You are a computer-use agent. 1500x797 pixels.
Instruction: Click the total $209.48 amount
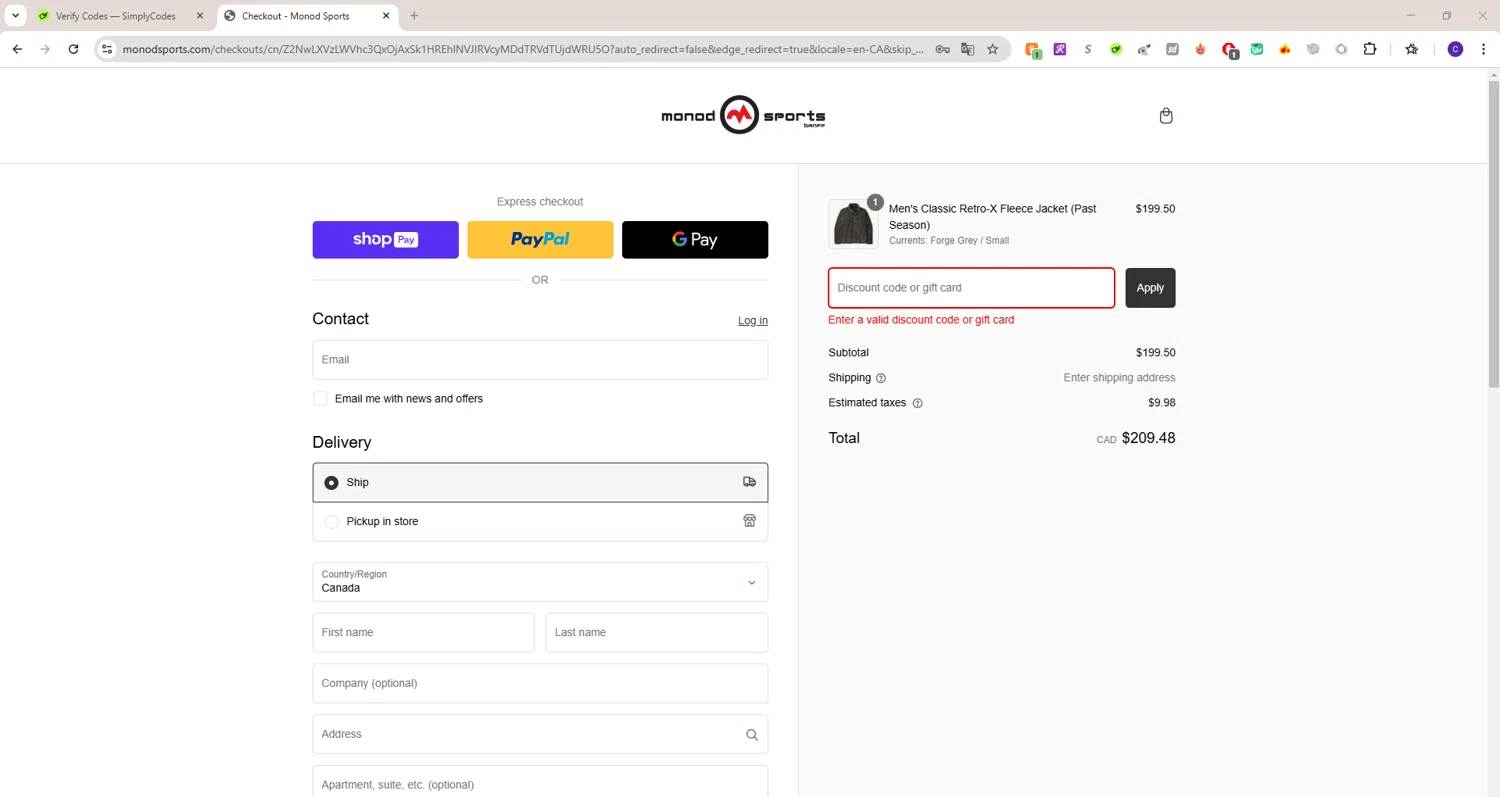click(x=1148, y=438)
